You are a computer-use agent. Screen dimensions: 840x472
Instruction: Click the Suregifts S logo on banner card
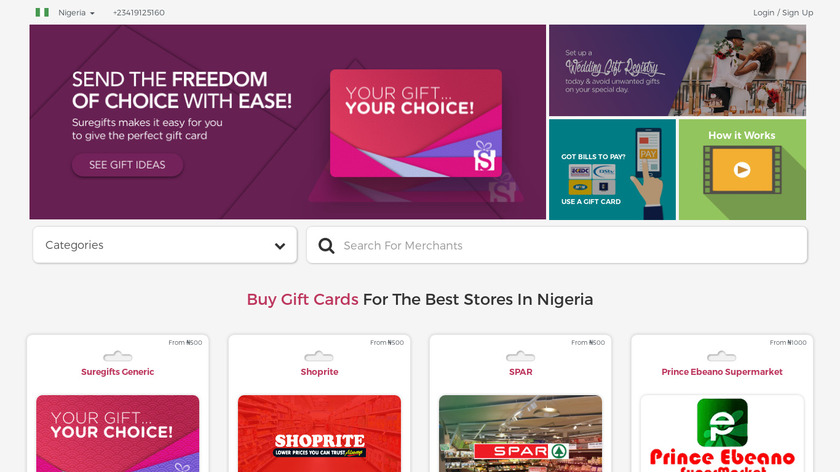pos(484,156)
